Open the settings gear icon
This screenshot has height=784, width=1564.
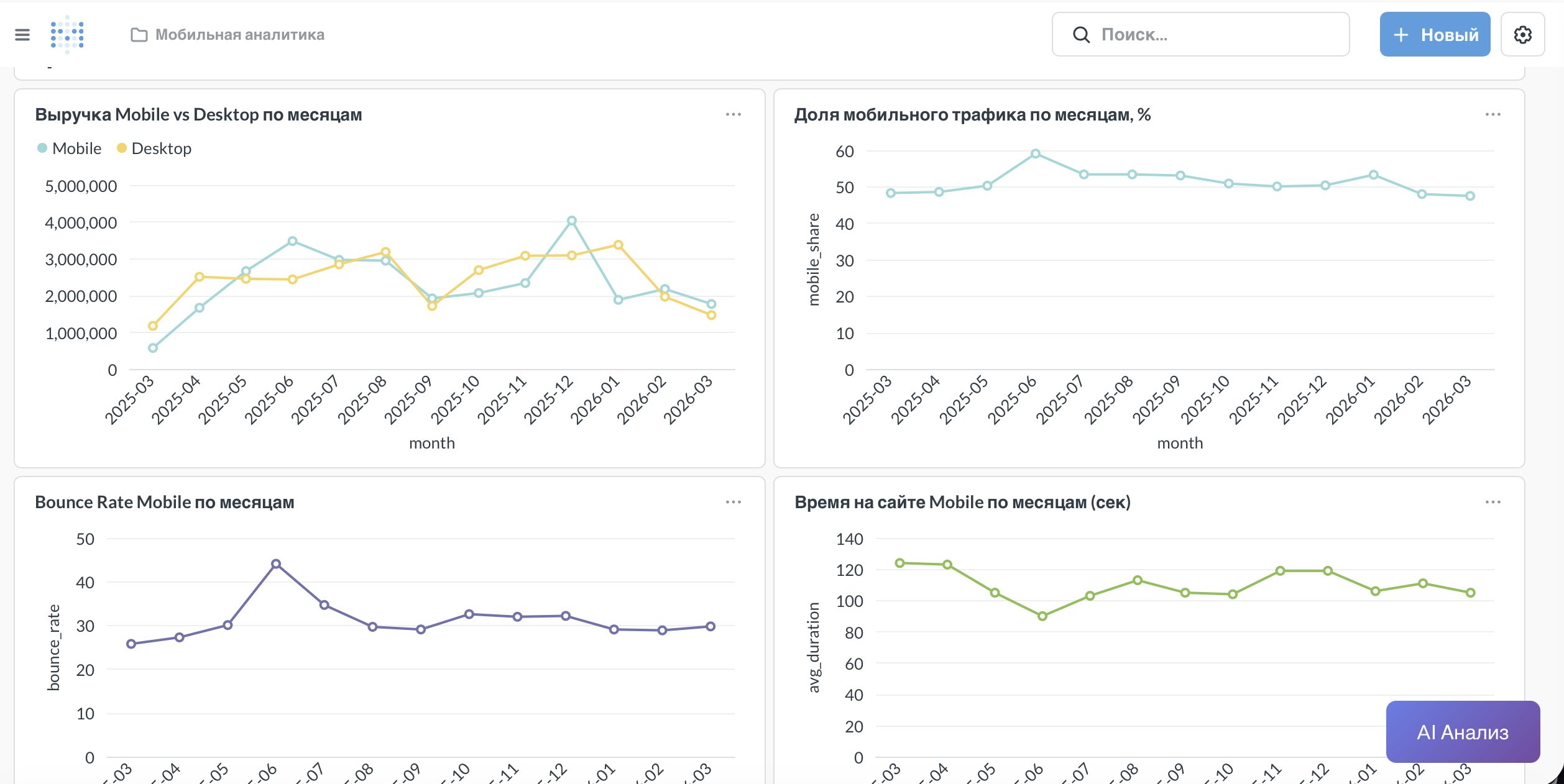[x=1522, y=35]
